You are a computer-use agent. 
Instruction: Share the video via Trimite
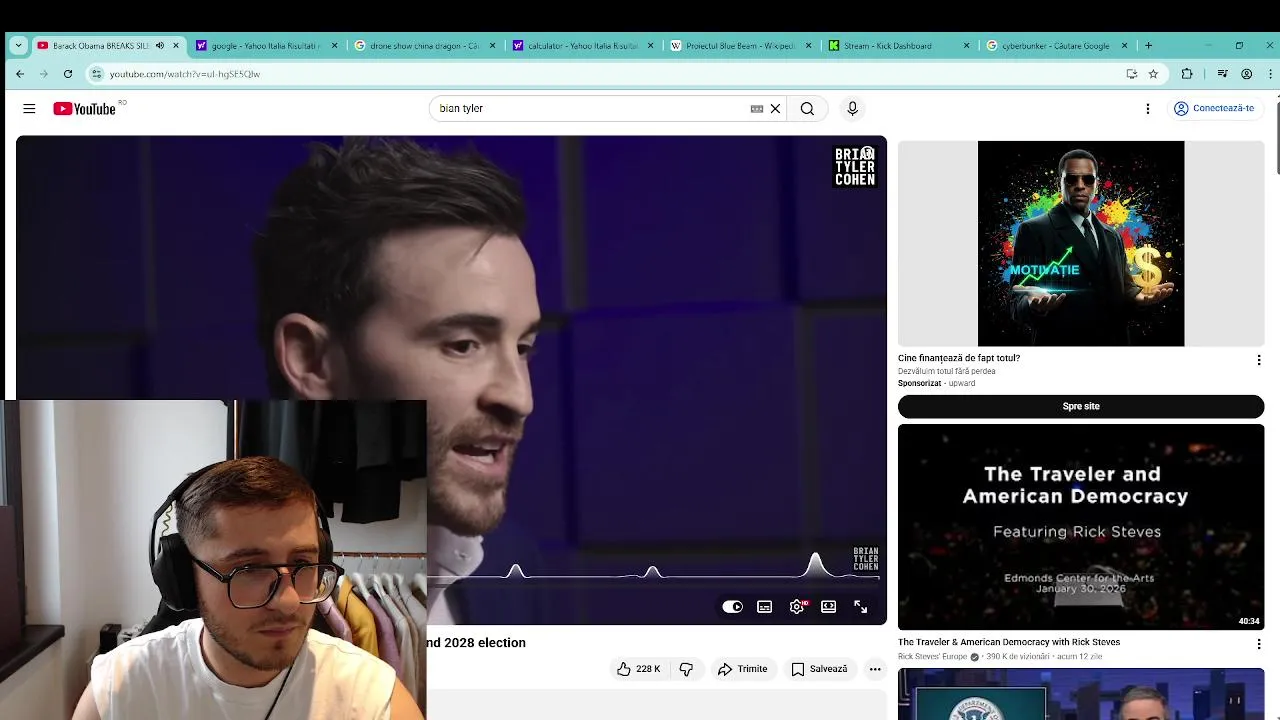tap(743, 669)
